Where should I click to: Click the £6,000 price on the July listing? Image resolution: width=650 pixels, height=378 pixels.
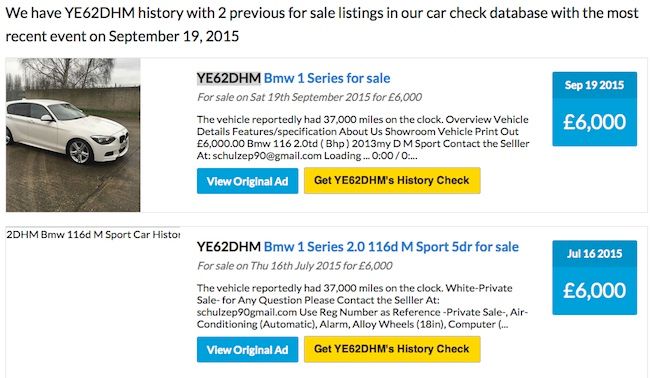(x=594, y=291)
